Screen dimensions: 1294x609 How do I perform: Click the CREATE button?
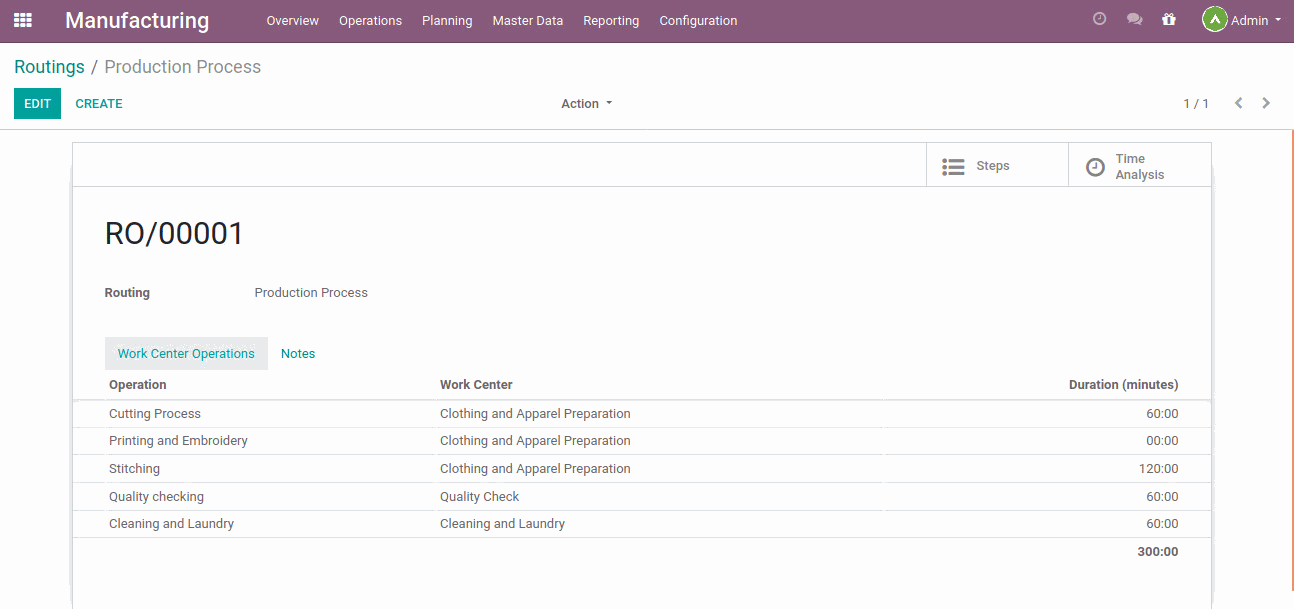pyautogui.click(x=99, y=104)
